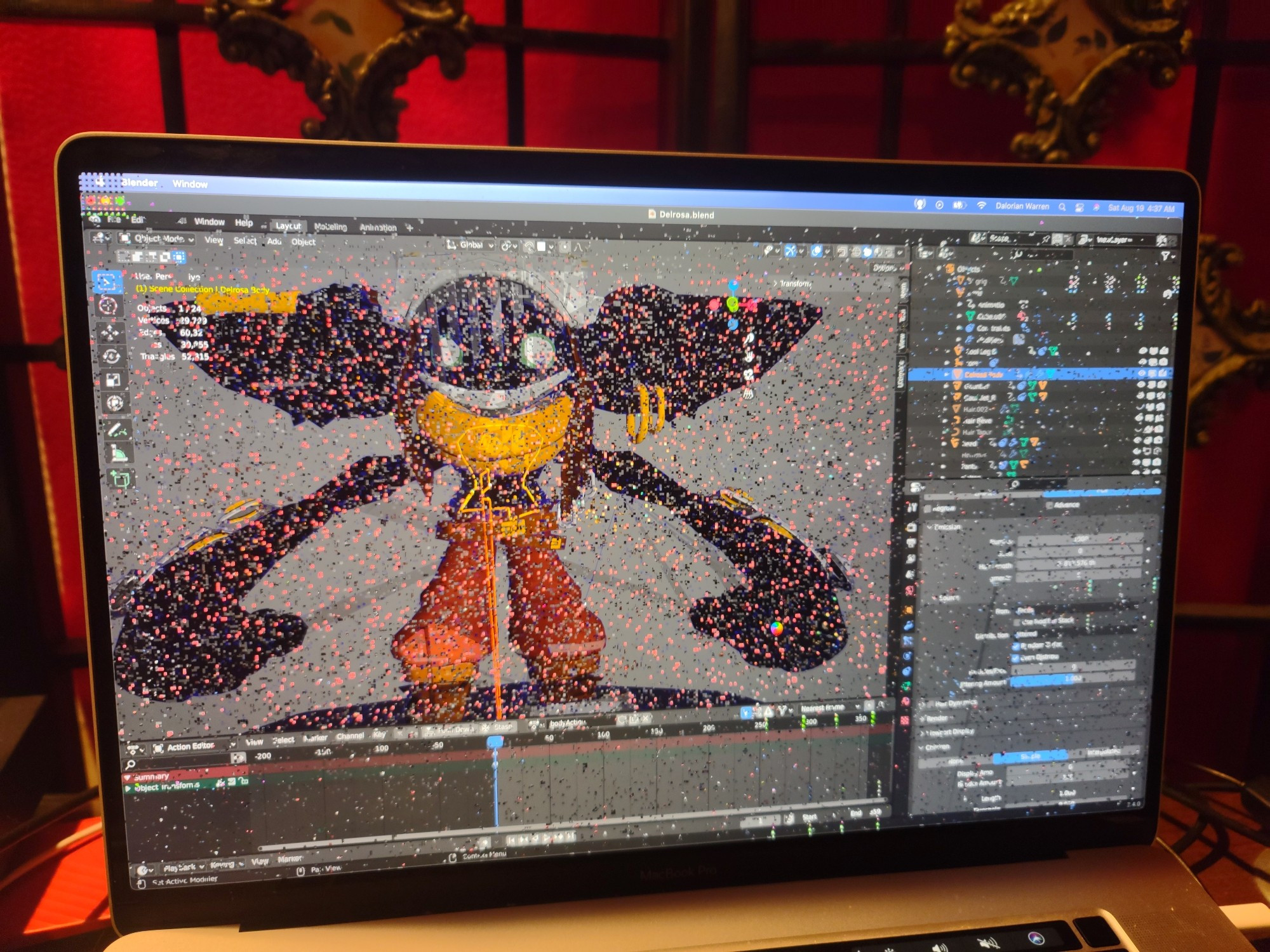Click the intersect selection mode icon
This screenshot has height=952, width=1270.
point(179,257)
